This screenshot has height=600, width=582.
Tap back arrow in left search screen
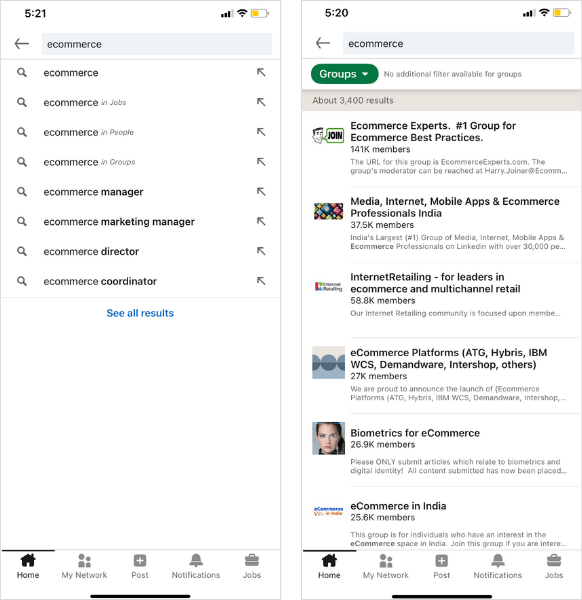(x=21, y=44)
